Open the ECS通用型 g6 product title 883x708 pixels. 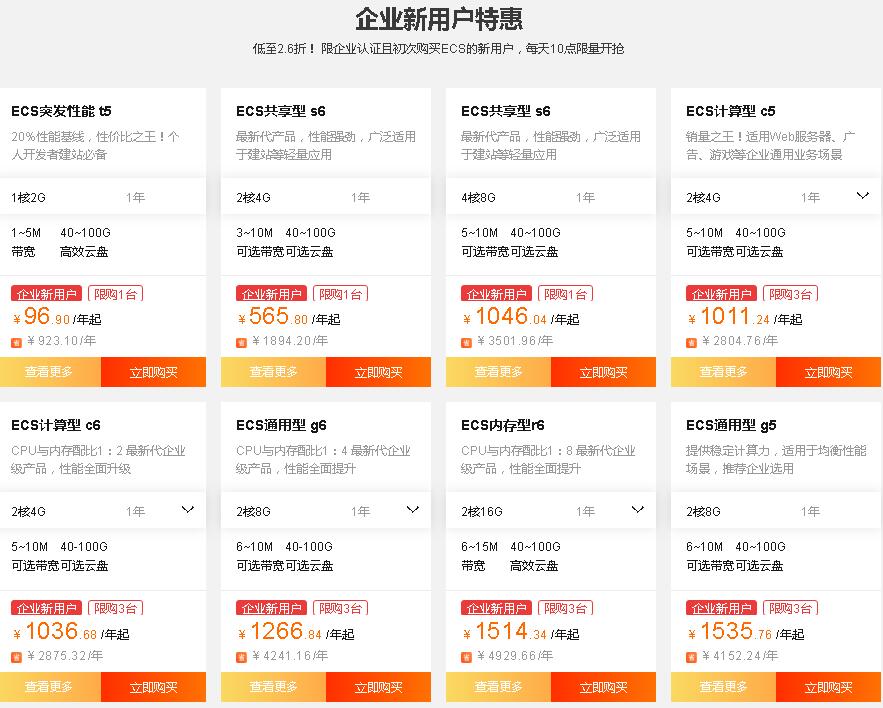tap(281, 425)
